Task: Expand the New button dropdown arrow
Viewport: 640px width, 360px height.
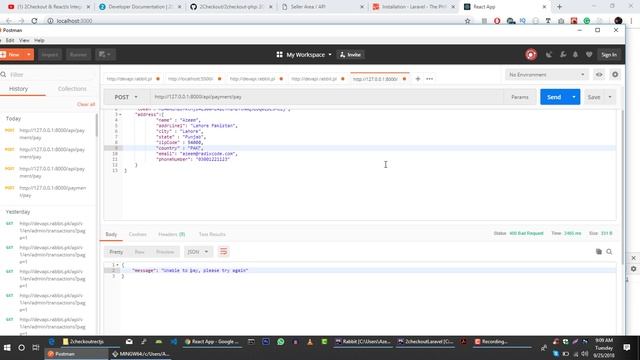Action: pyautogui.click(x=29, y=54)
